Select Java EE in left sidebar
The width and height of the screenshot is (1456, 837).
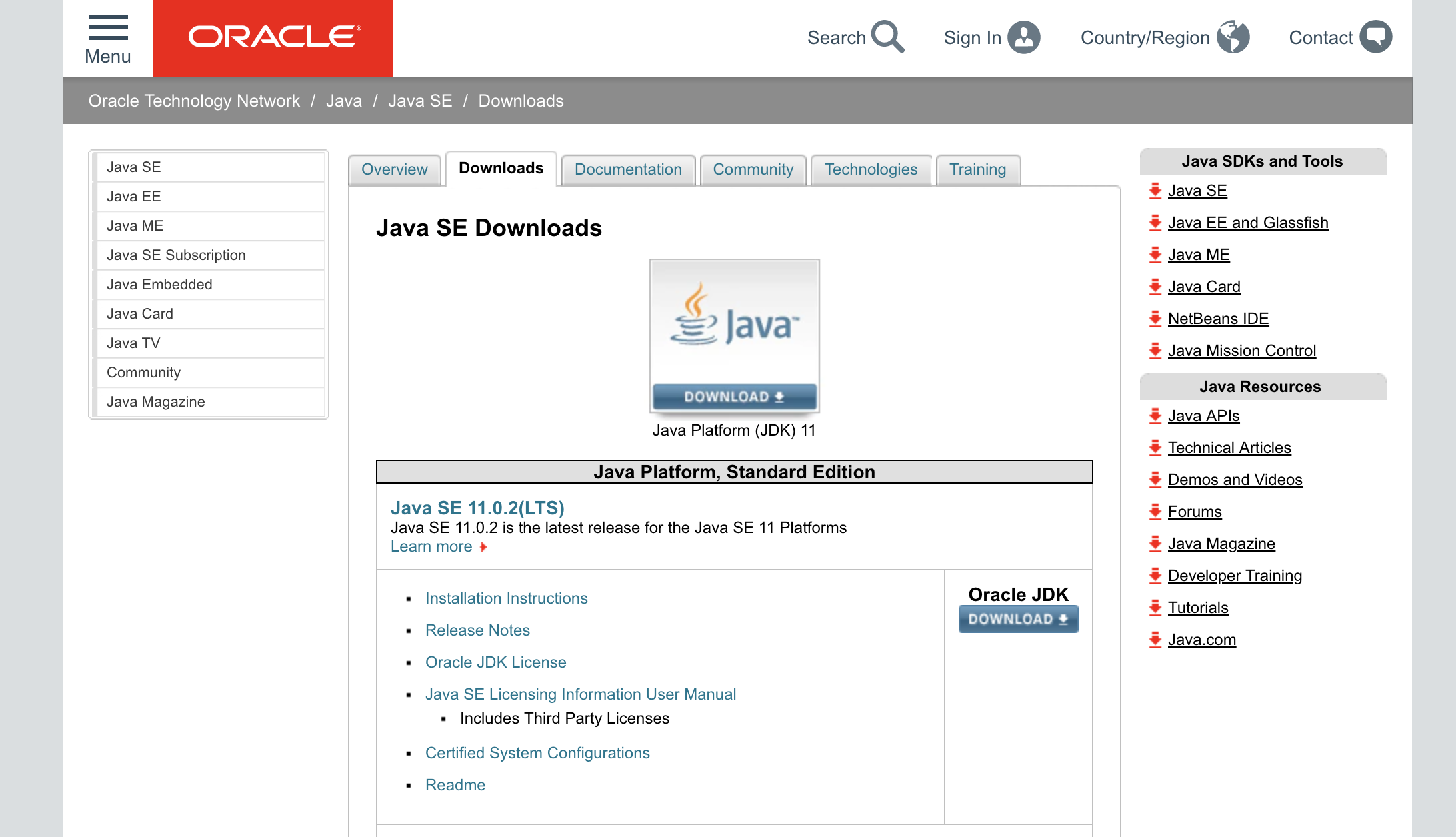click(x=210, y=197)
